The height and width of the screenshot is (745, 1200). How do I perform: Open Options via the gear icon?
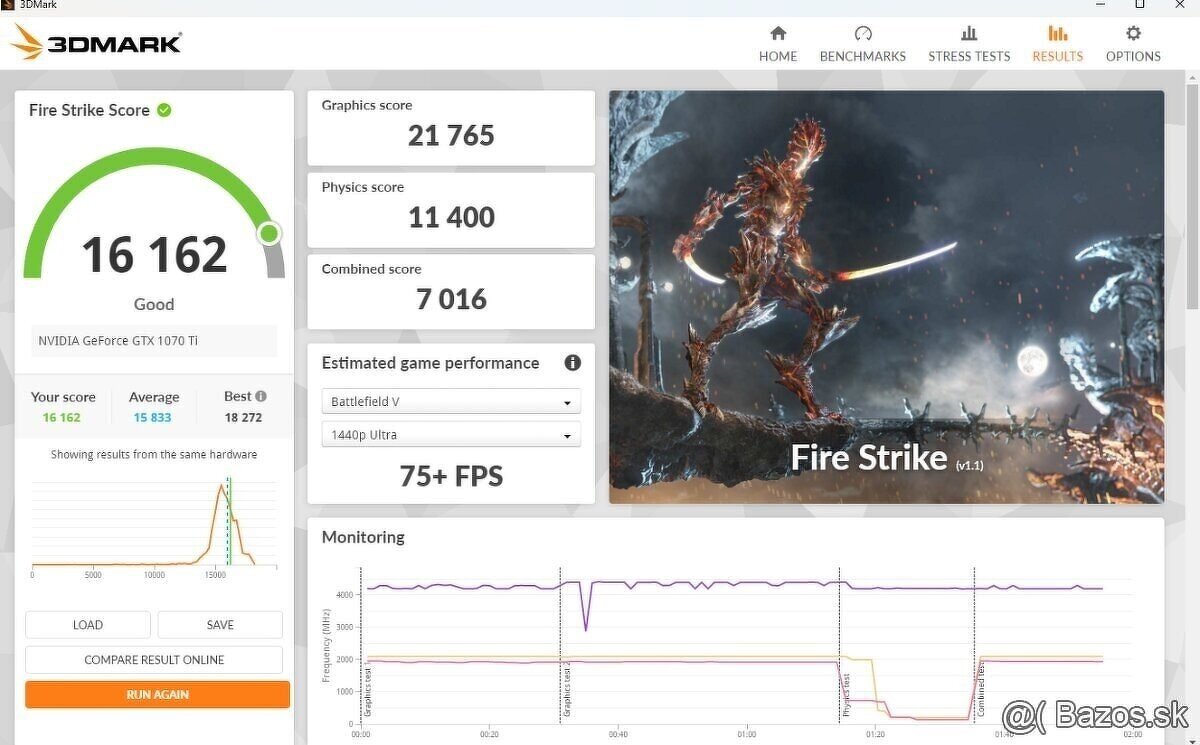tap(1133, 33)
